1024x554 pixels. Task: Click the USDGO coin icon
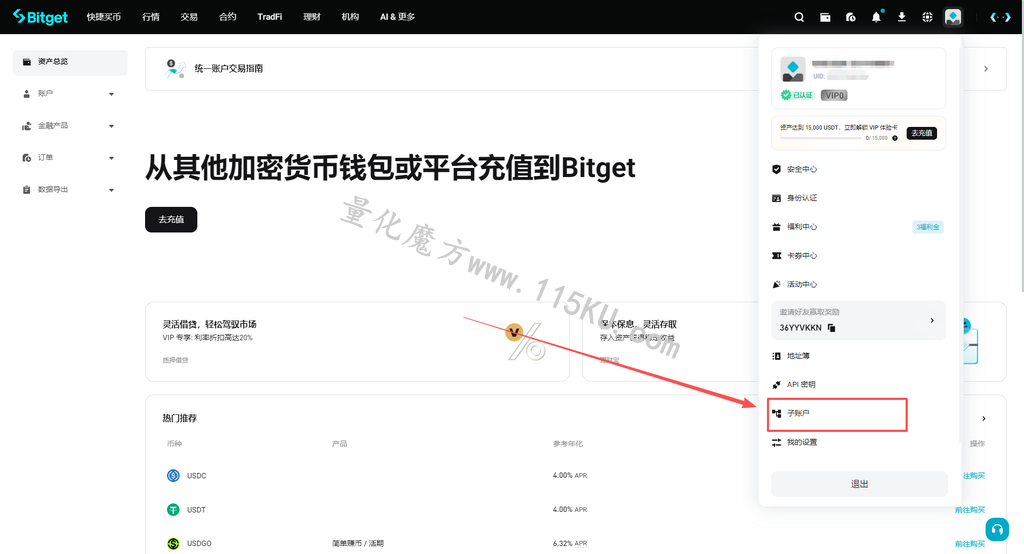tap(173, 544)
